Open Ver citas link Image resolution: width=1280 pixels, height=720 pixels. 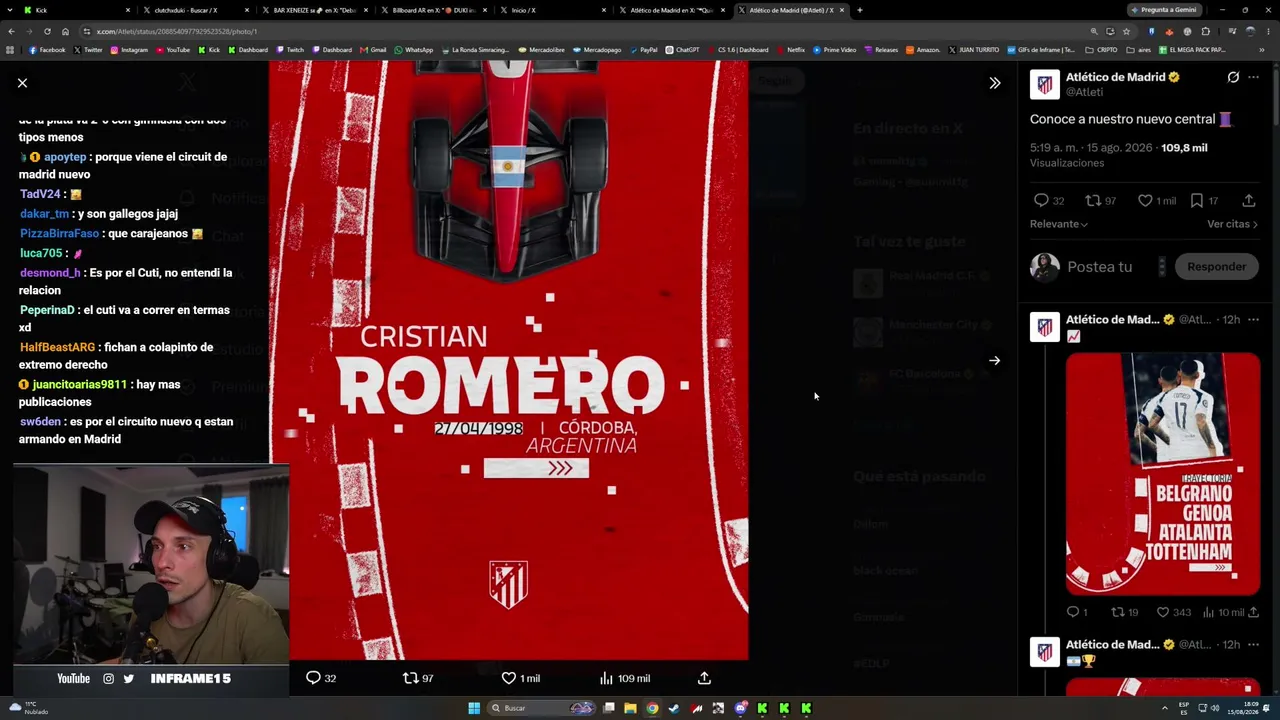pyautogui.click(x=1232, y=224)
